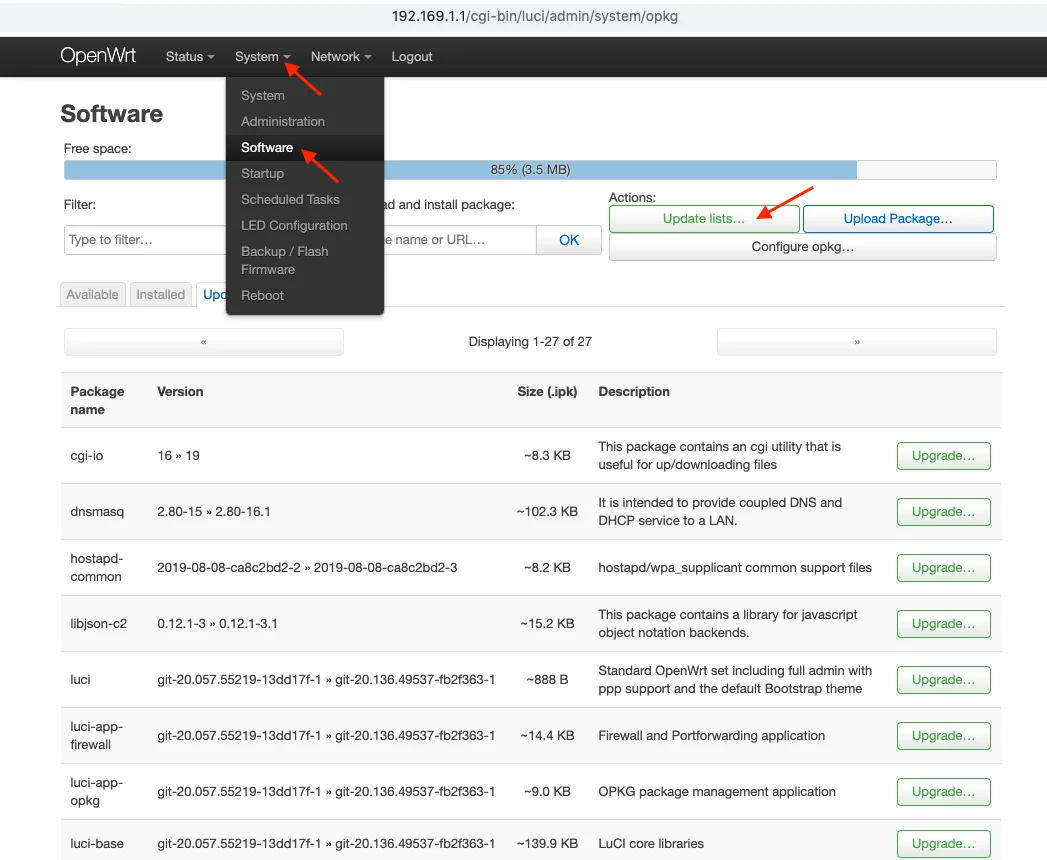This screenshot has width=1047, height=860.
Task: Expand the Status navbar dropdown
Action: [x=189, y=57]
